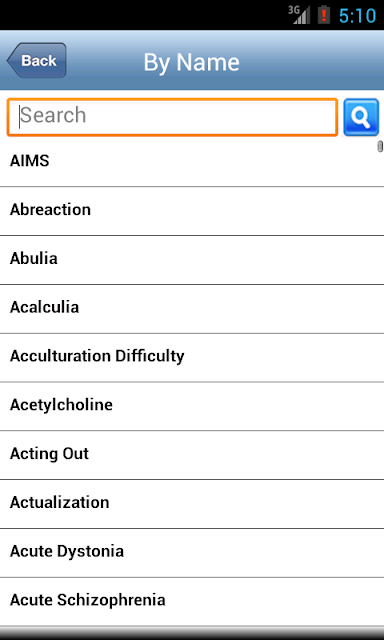Open the Acting Out definition
The width and height of the screenshot is (384, 640).
coord(192,455)
